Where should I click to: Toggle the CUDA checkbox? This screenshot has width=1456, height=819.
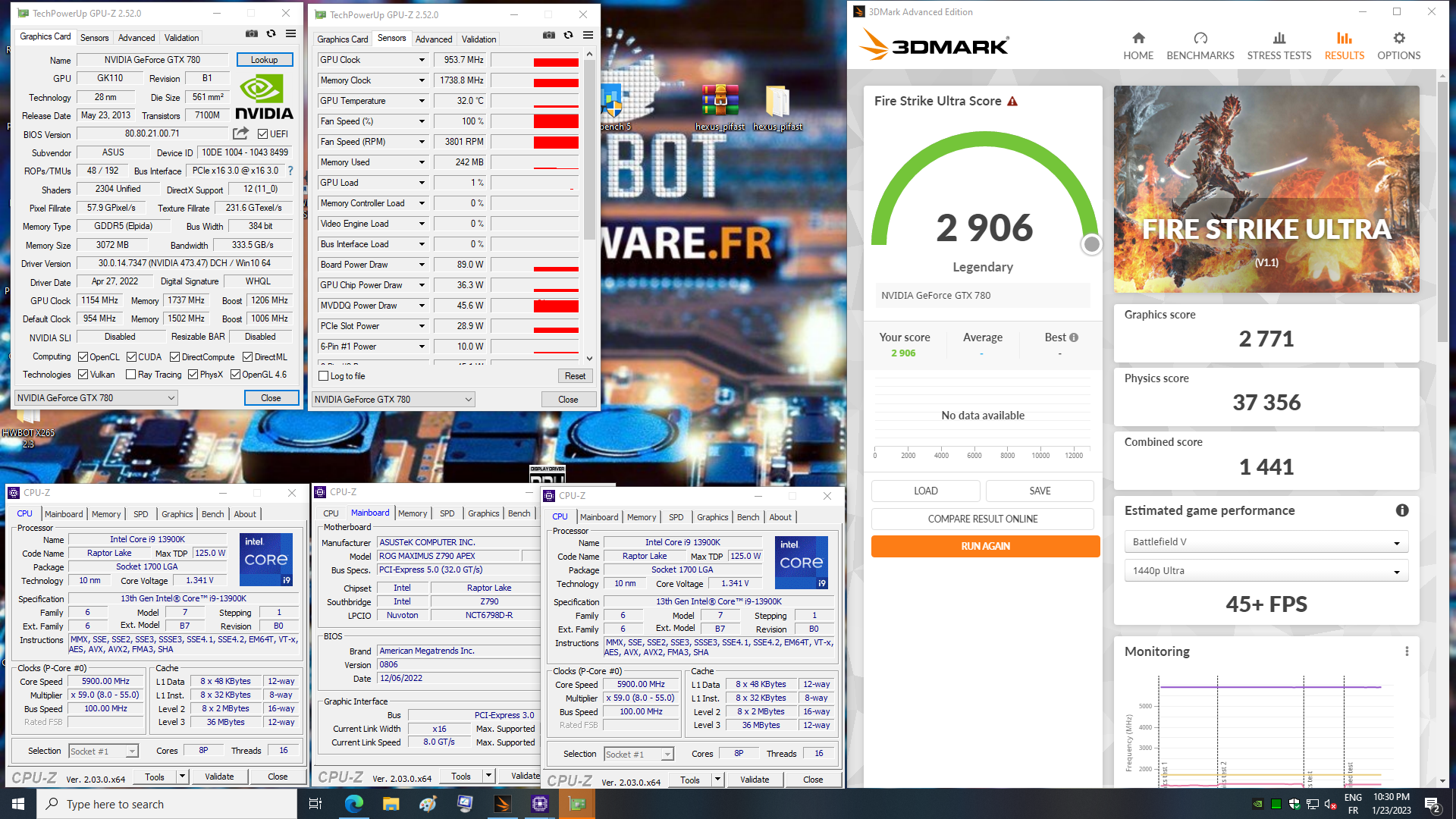131,356
